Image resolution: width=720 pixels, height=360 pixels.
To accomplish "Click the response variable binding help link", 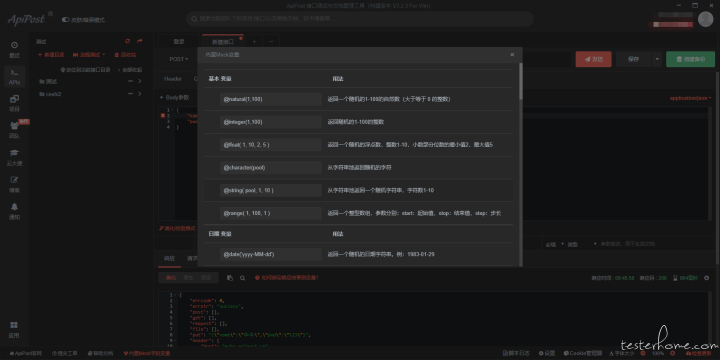I will (x=287, y=278).
